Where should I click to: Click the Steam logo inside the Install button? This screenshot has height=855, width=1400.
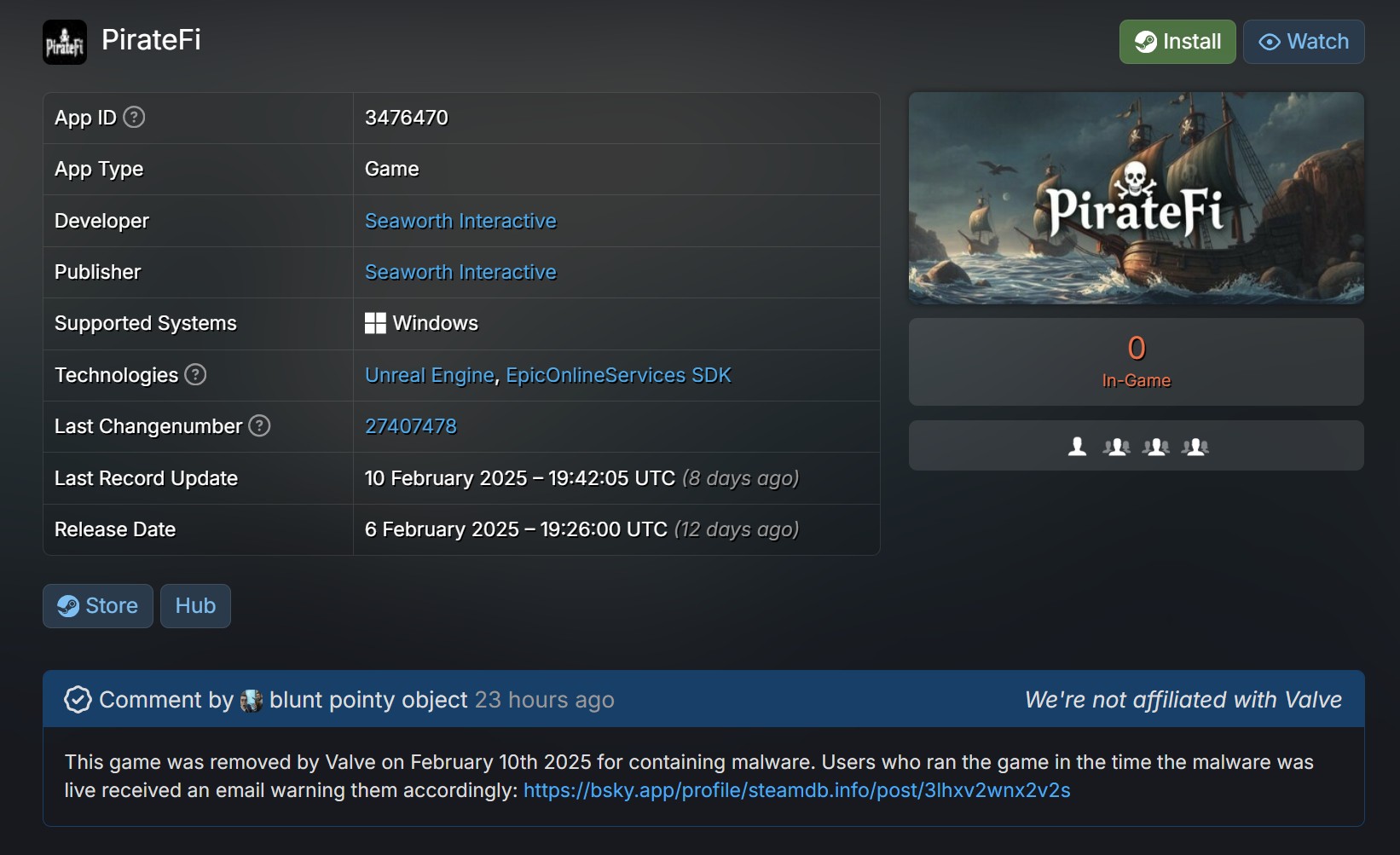1147,41
